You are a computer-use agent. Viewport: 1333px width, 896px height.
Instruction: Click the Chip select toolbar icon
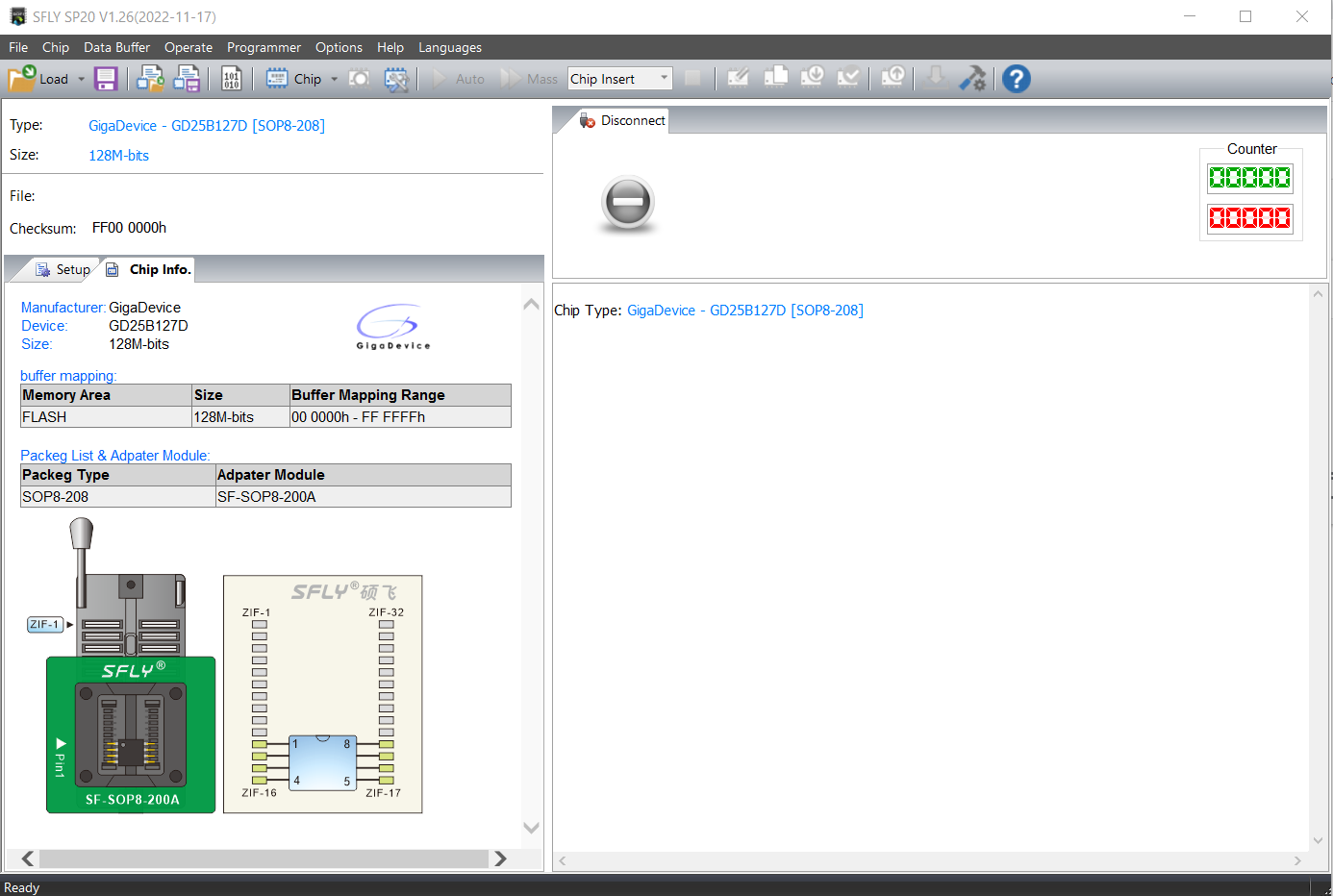pos(277,79)
